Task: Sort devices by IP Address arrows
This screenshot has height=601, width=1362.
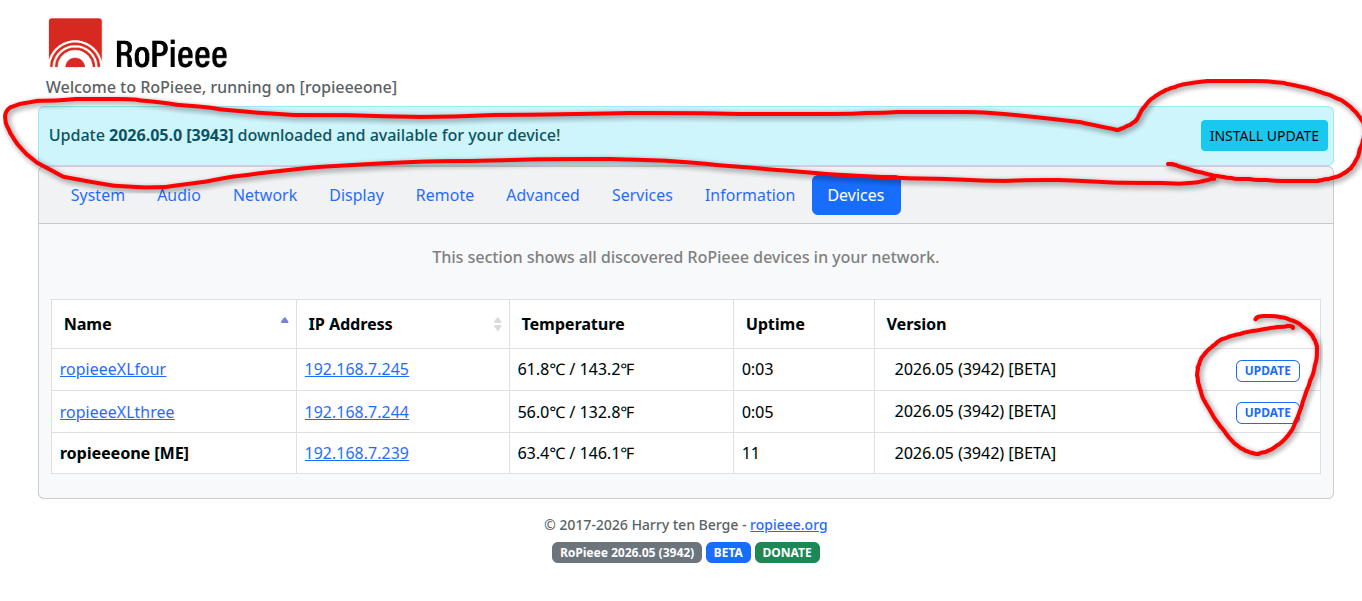Action: tap(497, 324)
